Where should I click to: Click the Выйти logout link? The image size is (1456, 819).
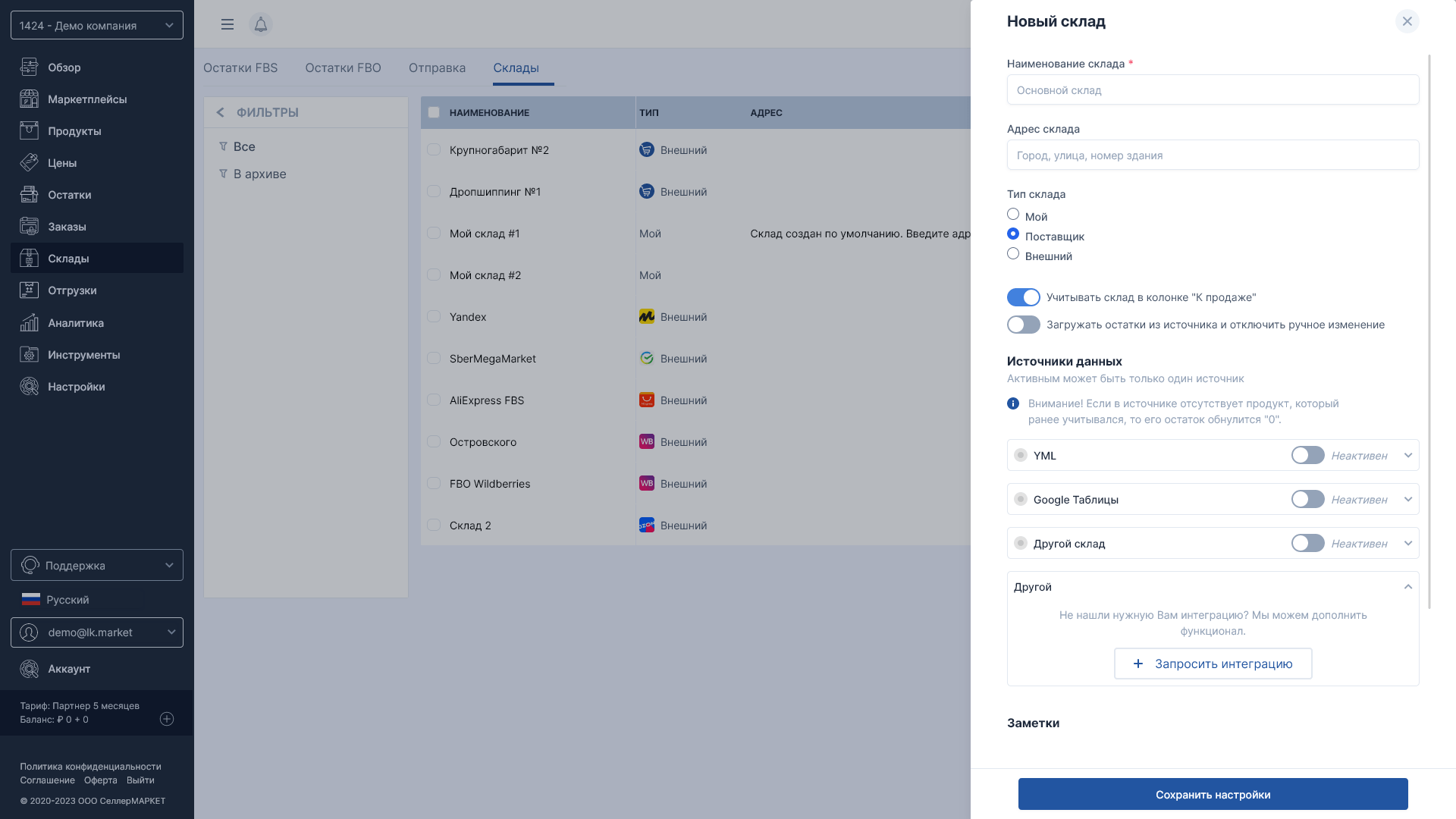140,780
